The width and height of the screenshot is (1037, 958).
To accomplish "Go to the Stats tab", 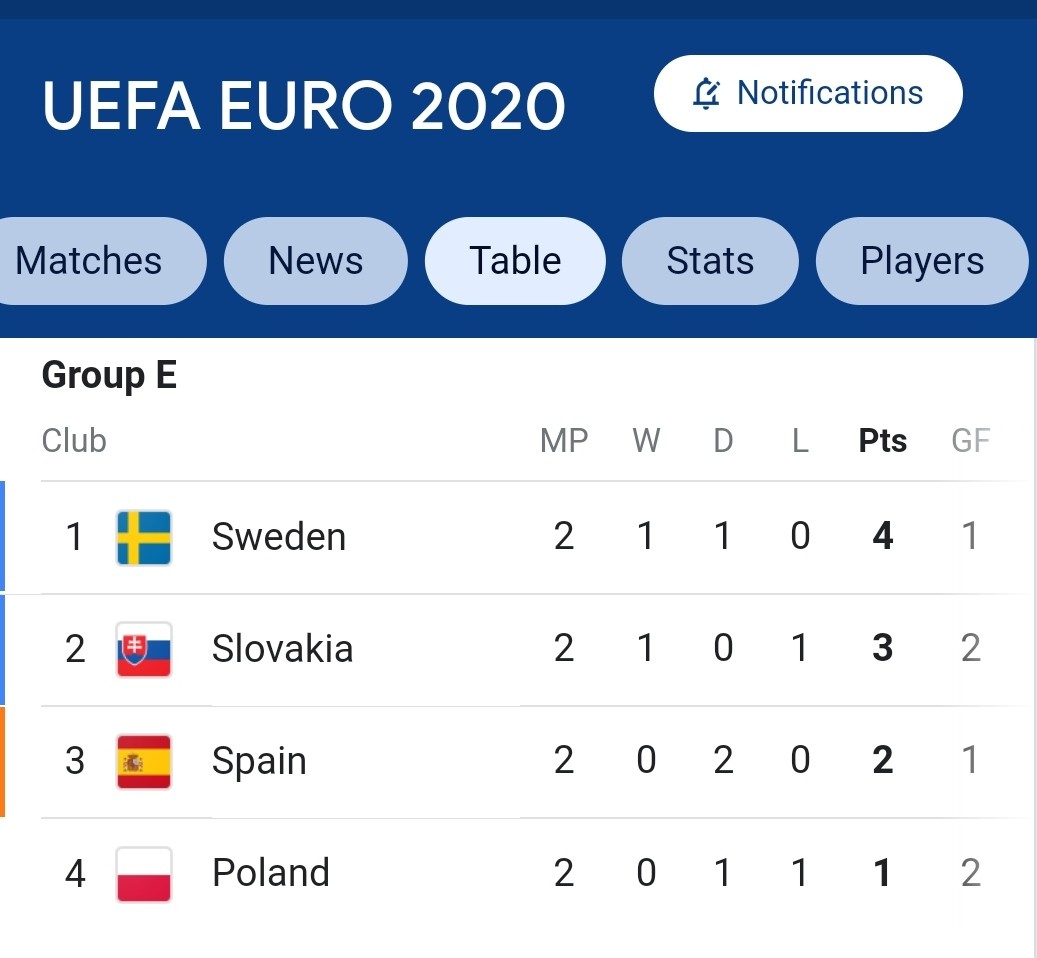I will tap(710, 261).
